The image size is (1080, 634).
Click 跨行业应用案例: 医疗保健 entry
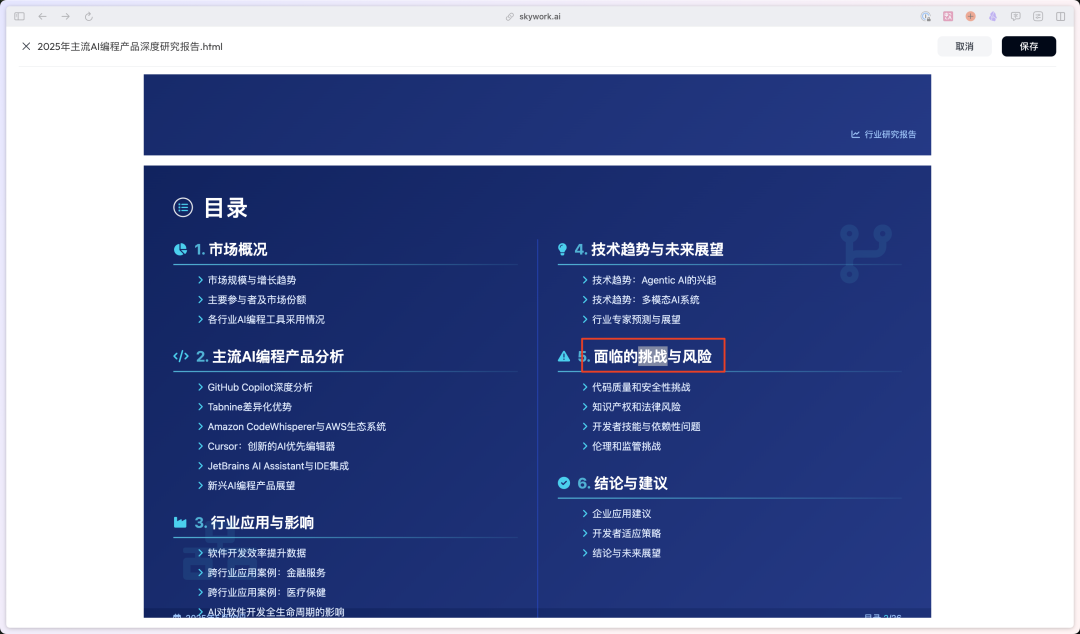[x=267, y=593]
